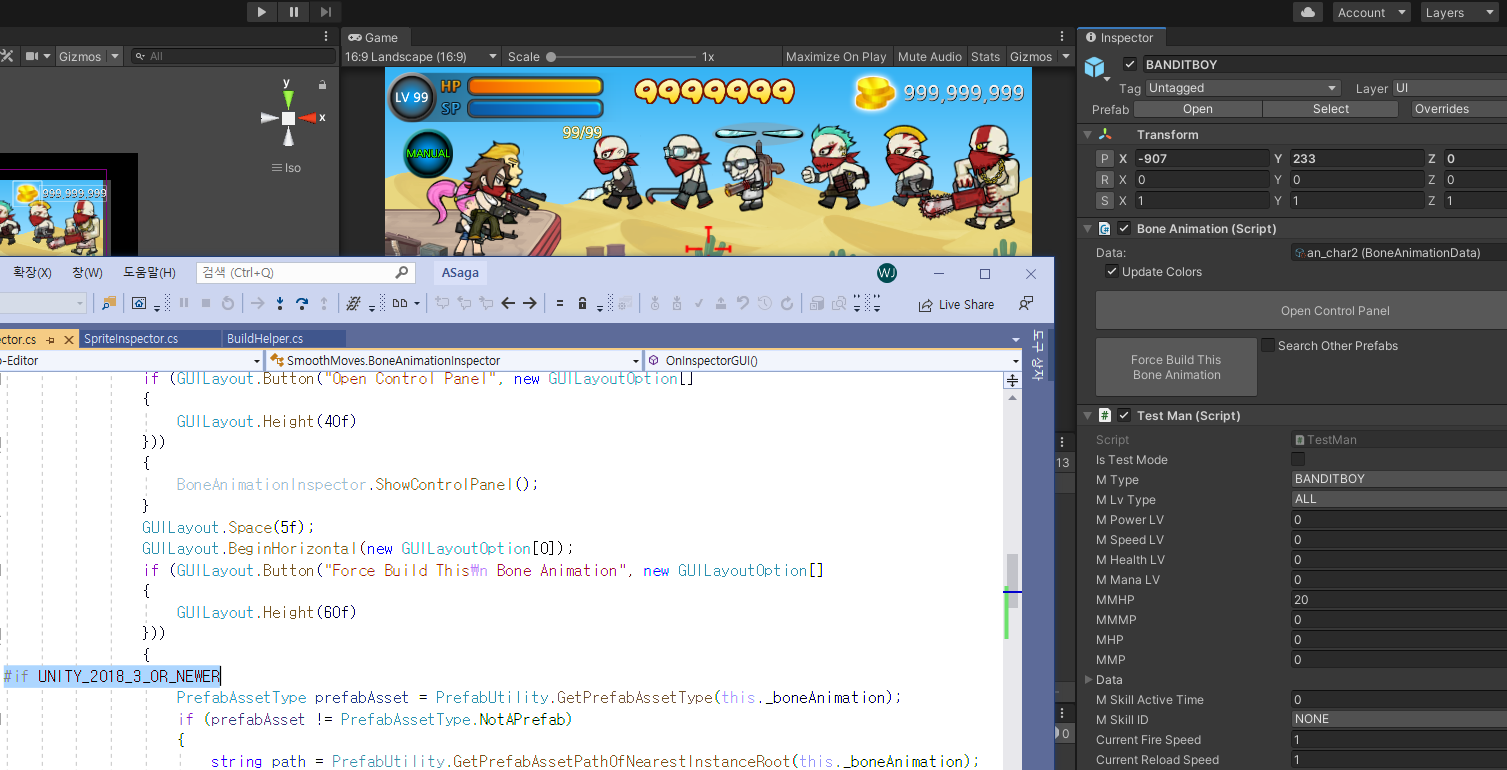Select the Game tab
This screenshot has width=1507, height=770.
click(x=374, y=37)
